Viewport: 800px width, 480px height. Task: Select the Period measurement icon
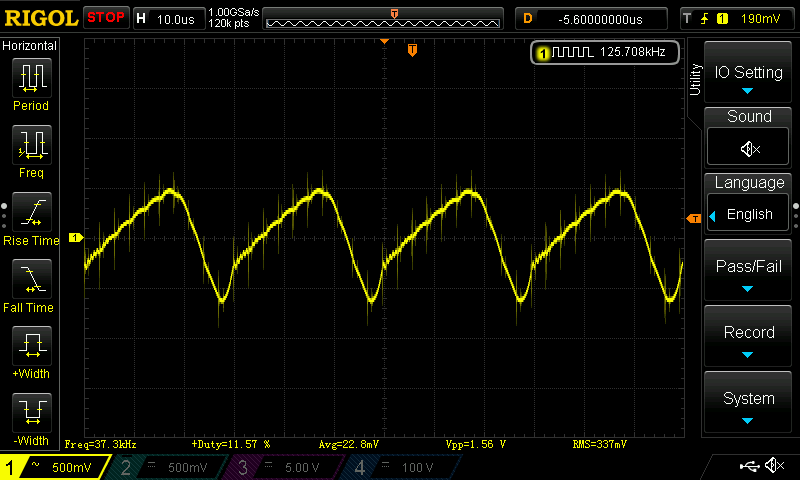[x=32, y=78]
